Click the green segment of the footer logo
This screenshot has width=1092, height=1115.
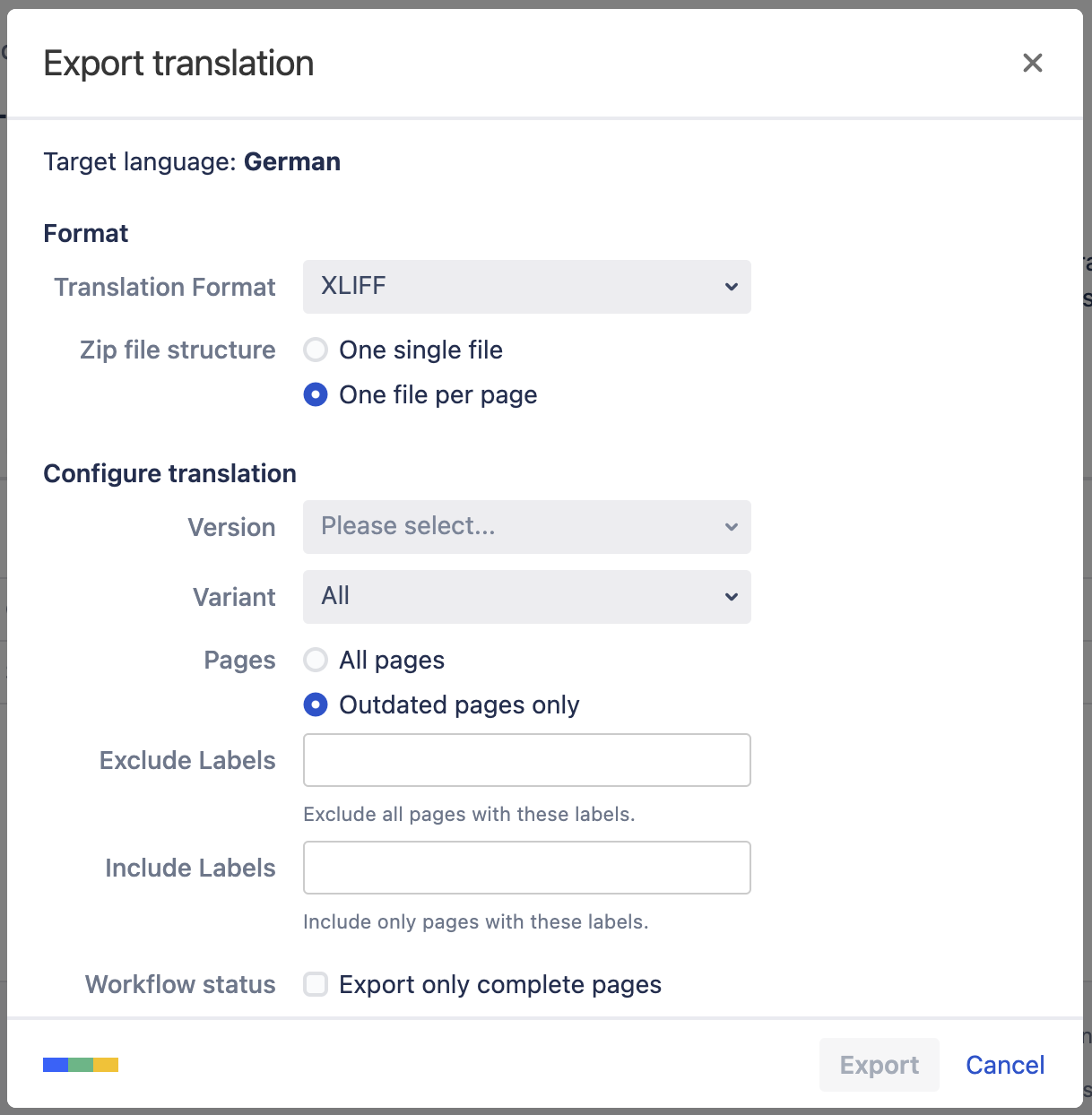pos(81,1065)
